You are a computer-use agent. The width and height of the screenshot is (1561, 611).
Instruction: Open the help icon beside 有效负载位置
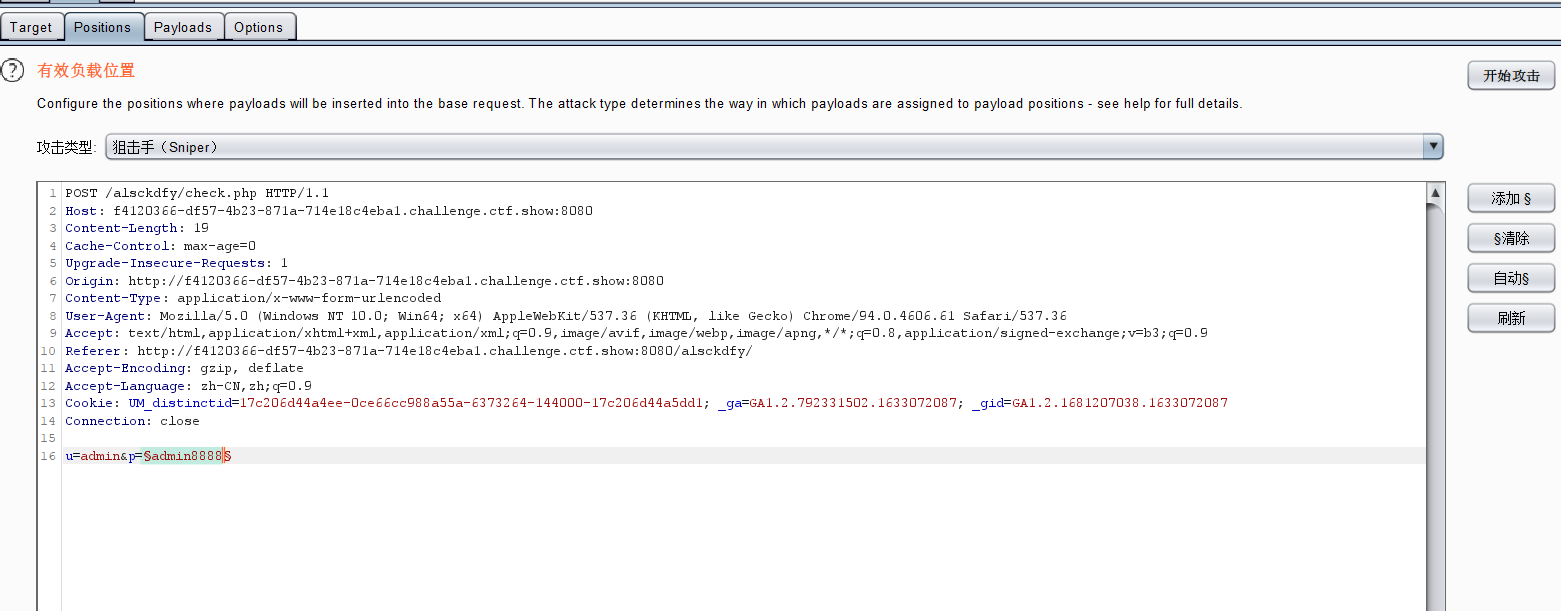tap(12, 71)
